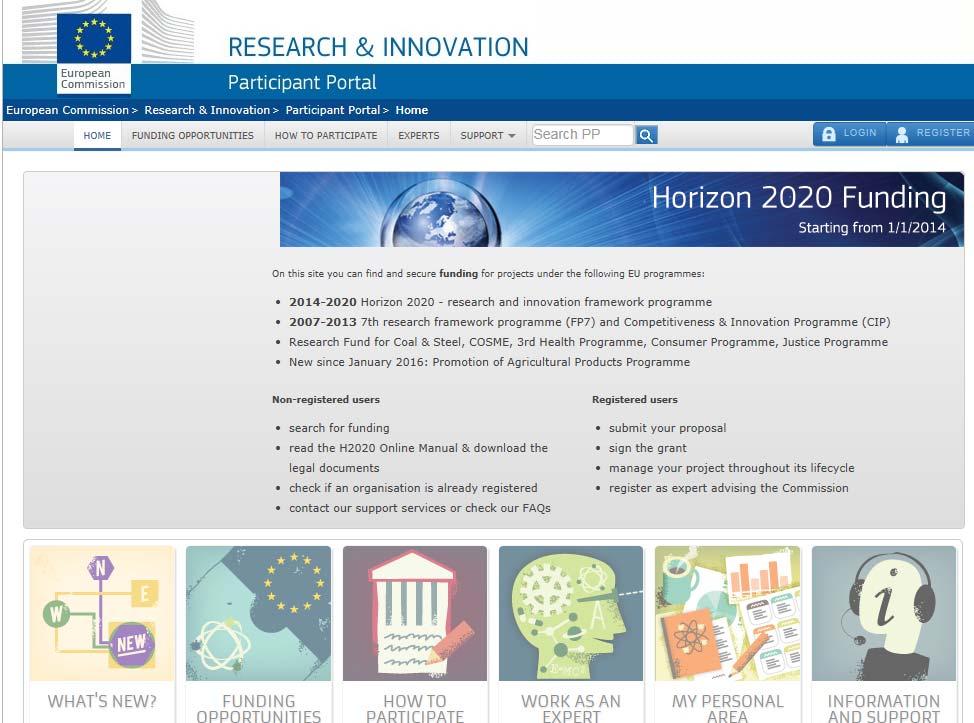Click the Research & Innovation site title
This screenshot has width=974, height=723.
pyautogui.click(x=378, y=47)
